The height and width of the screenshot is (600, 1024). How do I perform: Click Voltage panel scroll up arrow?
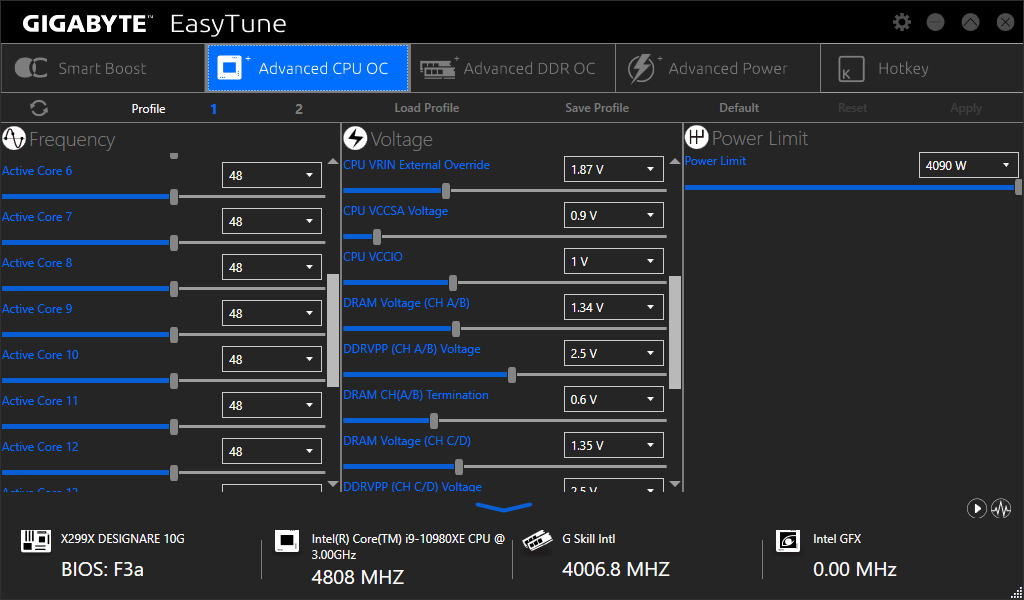(675, 161)
